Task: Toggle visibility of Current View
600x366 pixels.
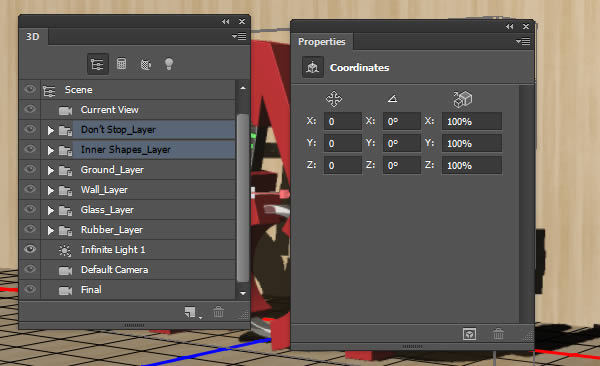Action: coord(30,109)
